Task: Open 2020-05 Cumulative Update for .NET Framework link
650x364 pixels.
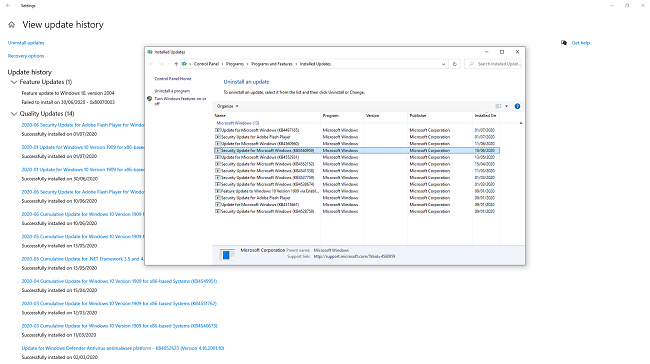Action: point(82,259)
